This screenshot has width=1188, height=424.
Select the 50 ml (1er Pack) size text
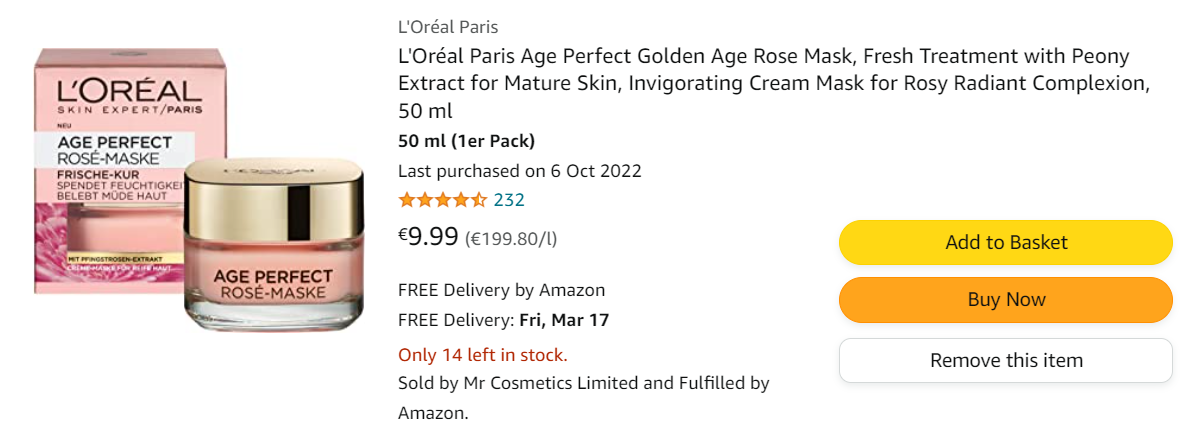(466, 141)
